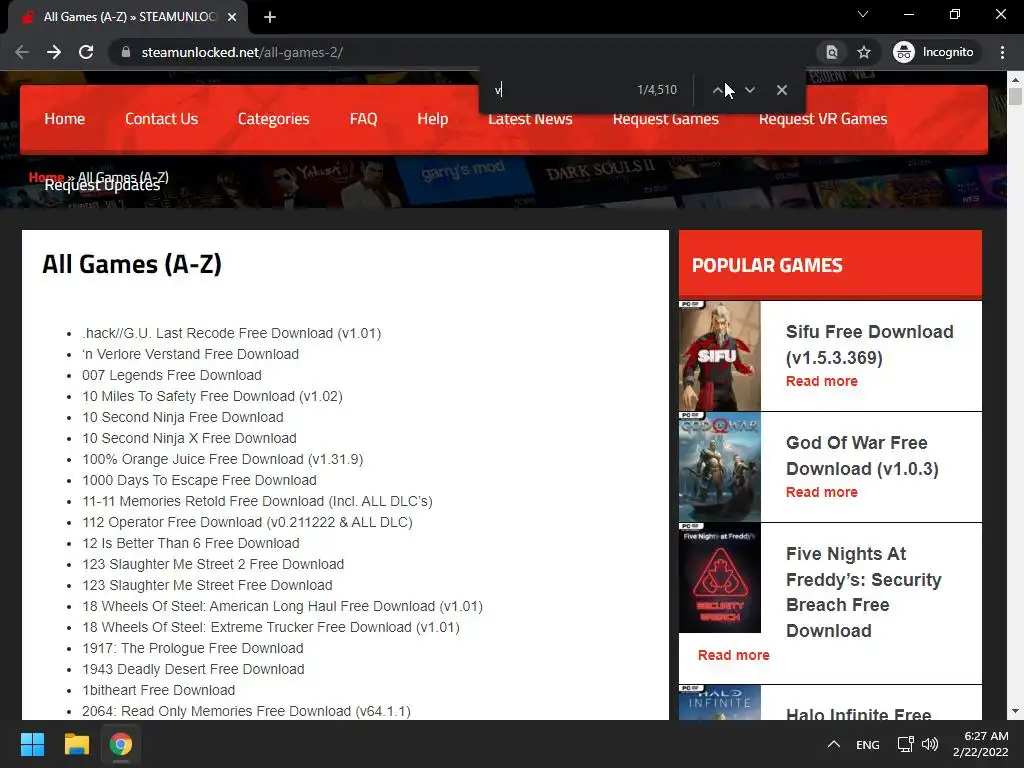Open the tab search chevron
Screen dimensions: 1024x768
pyautogui.click(x=863, y=14)
